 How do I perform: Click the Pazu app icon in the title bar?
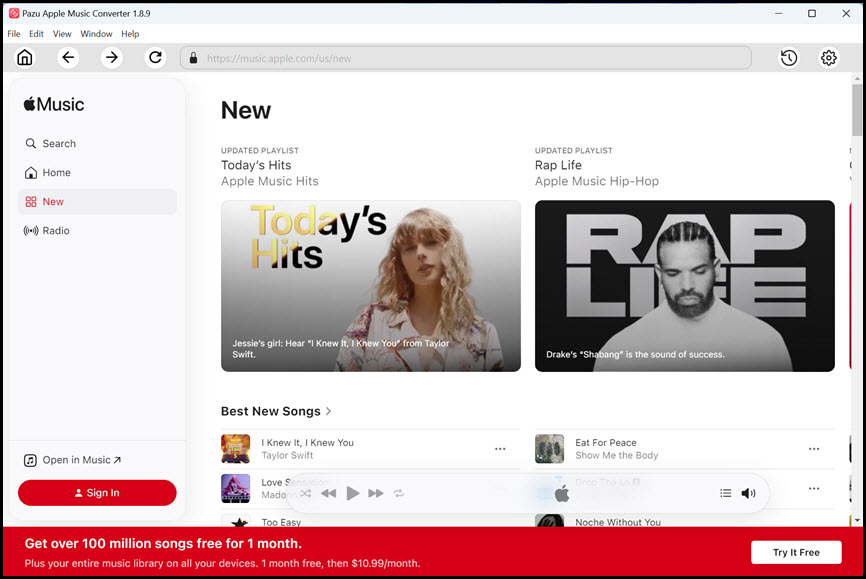tap(14, 13)
